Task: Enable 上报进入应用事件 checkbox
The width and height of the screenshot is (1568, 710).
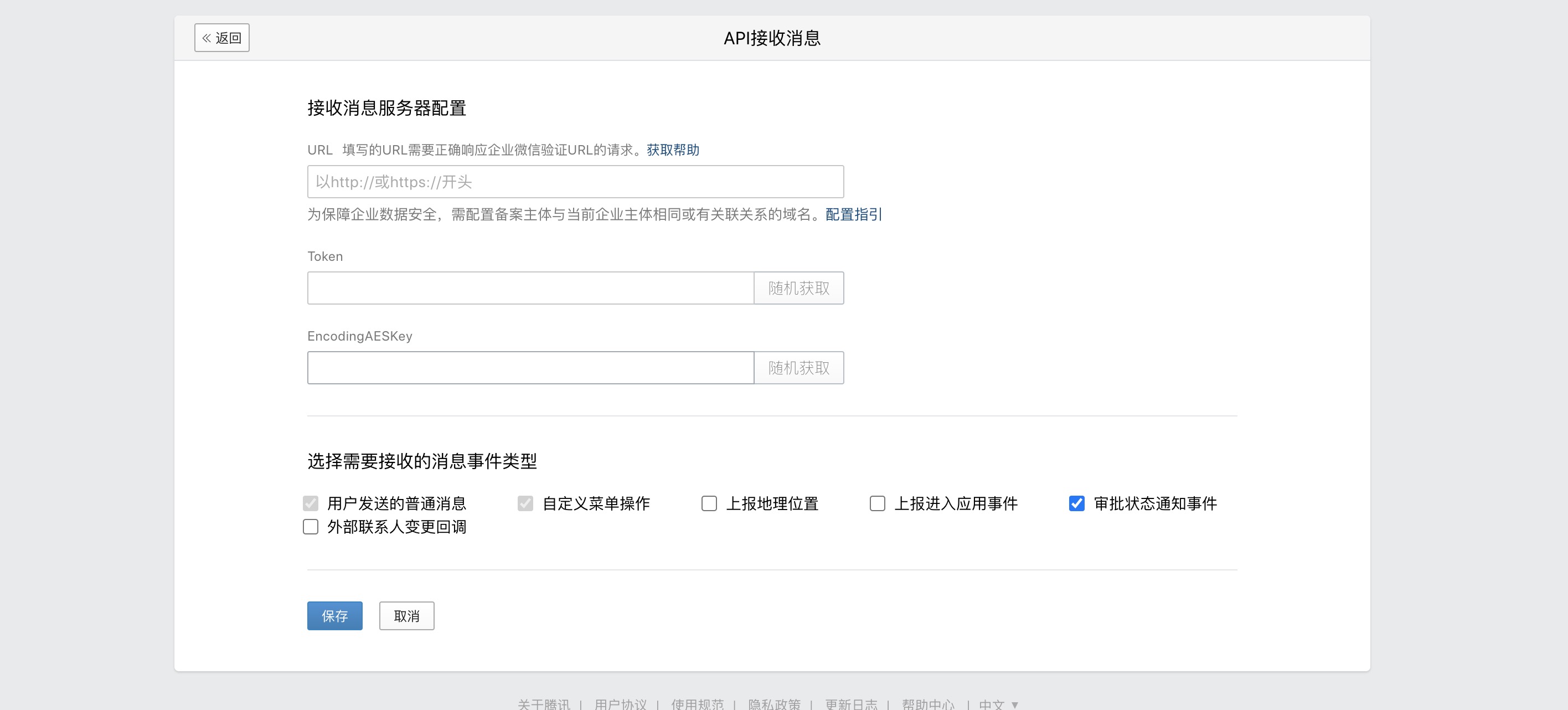Action: pos(877,503)
